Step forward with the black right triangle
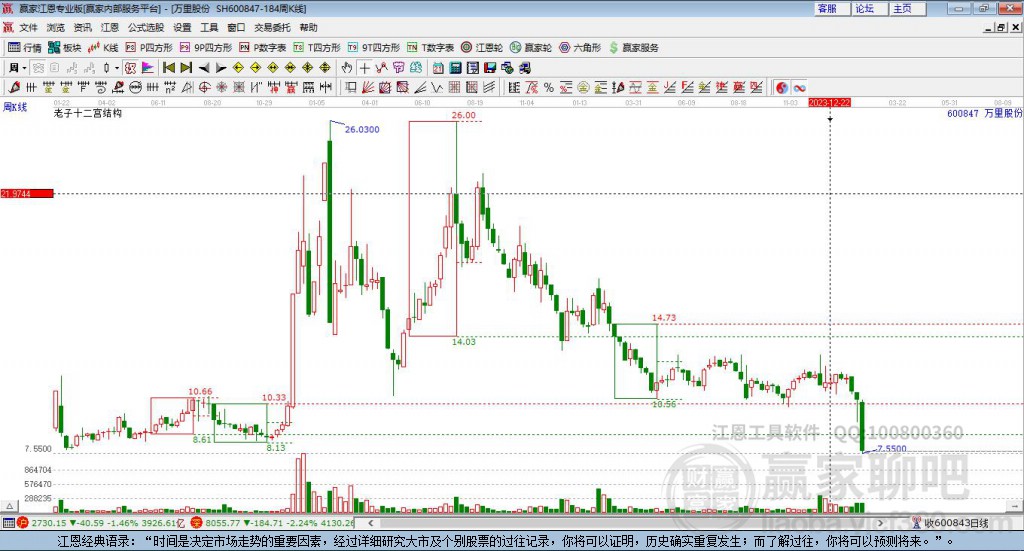Screen dimensions: 1024x551 221,68
